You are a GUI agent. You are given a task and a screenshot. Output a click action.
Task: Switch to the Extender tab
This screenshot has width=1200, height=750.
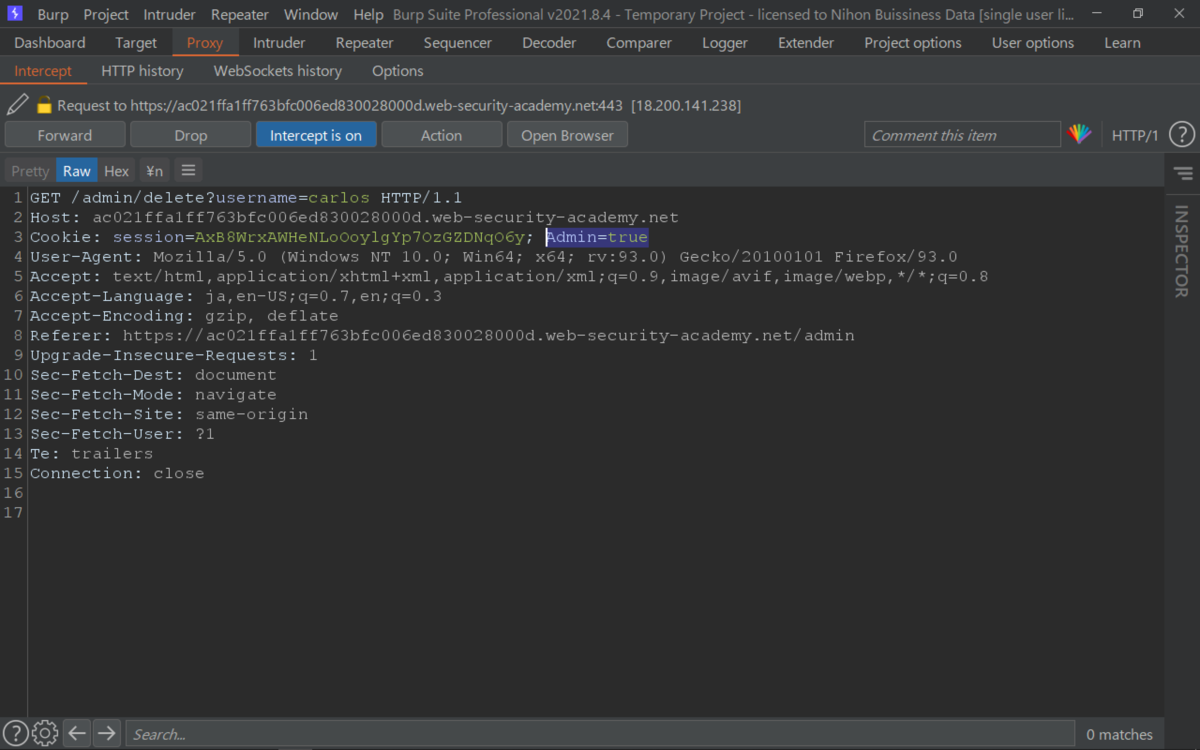point(806,43)
